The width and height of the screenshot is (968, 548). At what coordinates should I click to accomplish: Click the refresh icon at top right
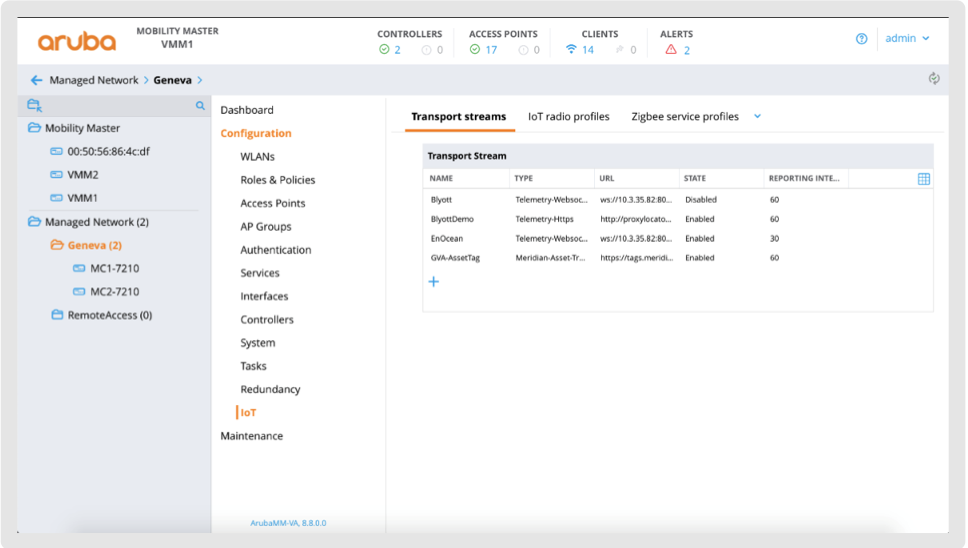pyautogui.click(x=934, y=79)
